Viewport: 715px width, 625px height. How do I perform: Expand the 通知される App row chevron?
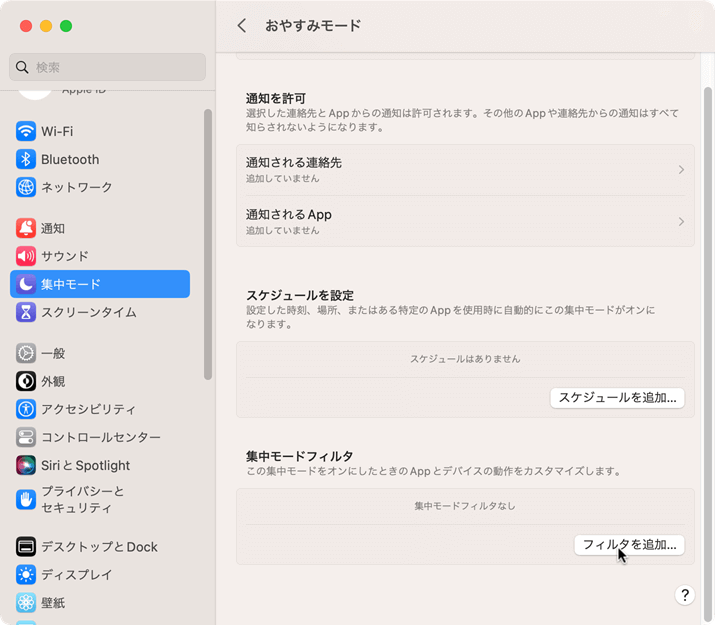pyautogui.click(x=681, y=222)
